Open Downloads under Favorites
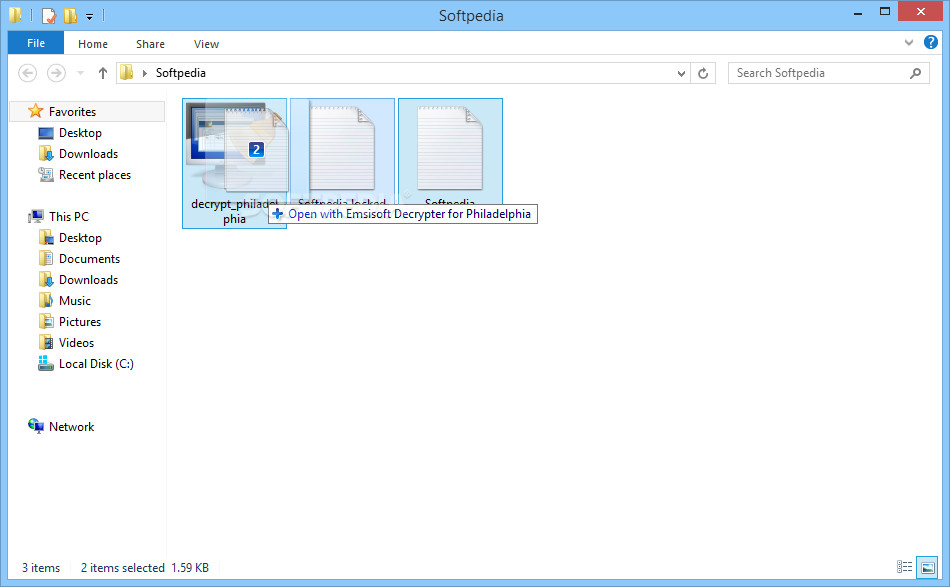 88,154
